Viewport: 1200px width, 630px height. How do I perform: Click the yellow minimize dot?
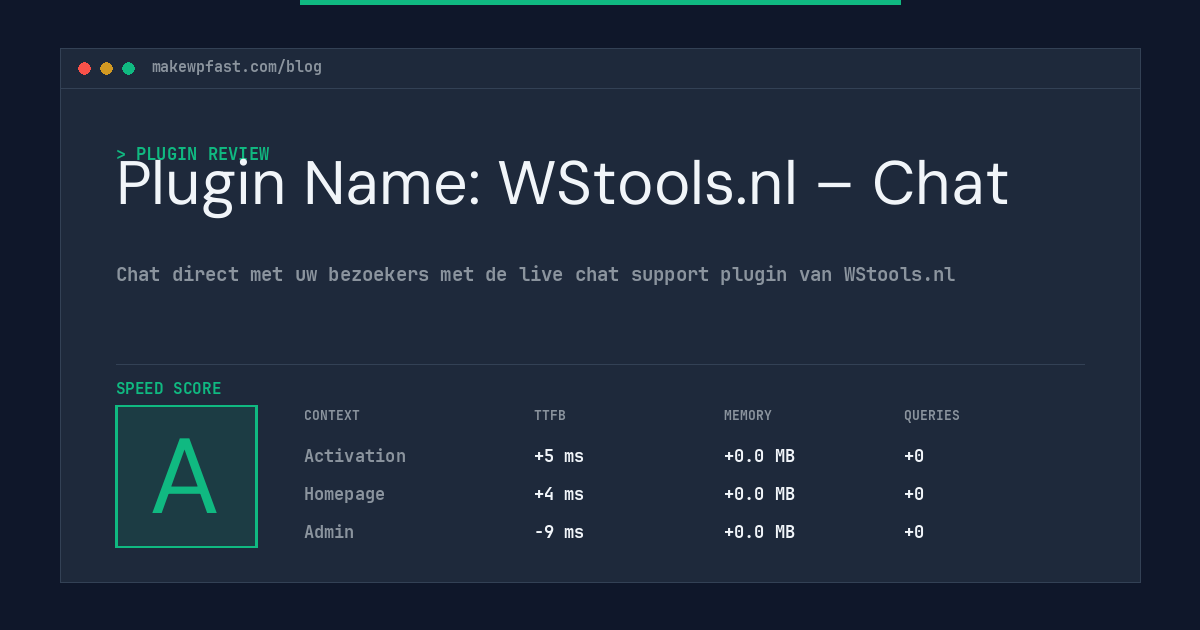106,68
